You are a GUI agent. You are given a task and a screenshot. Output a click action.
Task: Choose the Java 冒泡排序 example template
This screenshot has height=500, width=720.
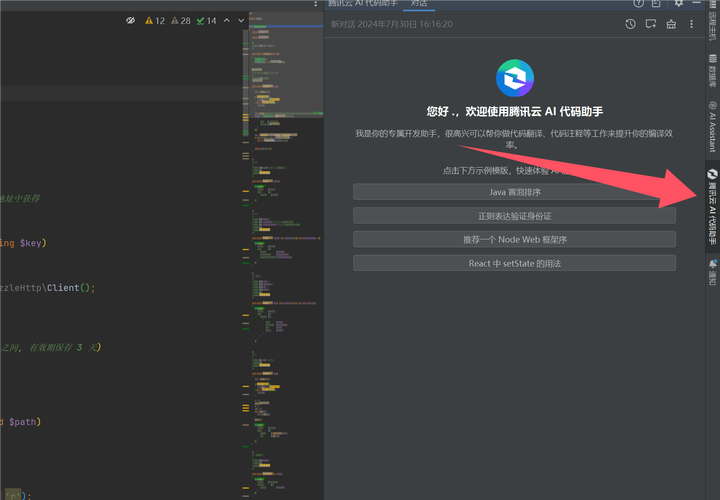(514, 192)
